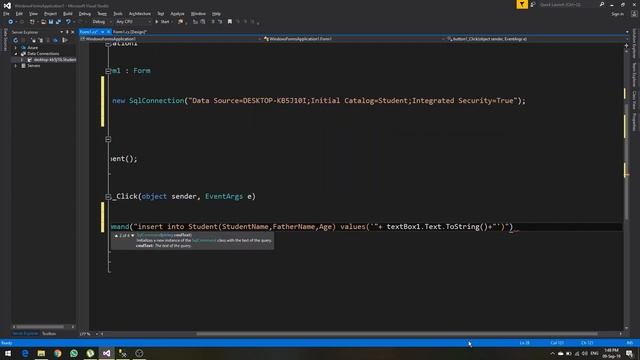Screen dimensions: 640x360
Task: Click the feedback icon near Quick Launch
Action: (533, 4)
